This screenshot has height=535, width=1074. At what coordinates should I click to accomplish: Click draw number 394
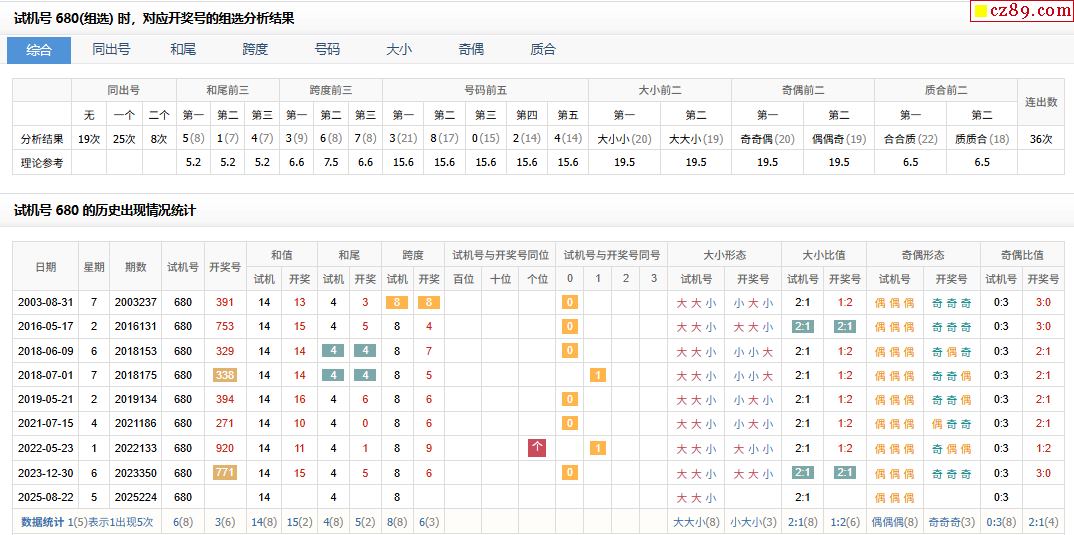tap(225, 399)
